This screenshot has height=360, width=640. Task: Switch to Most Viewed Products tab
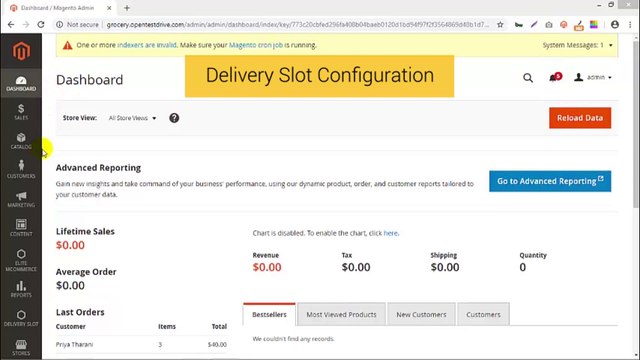(342, 314)
